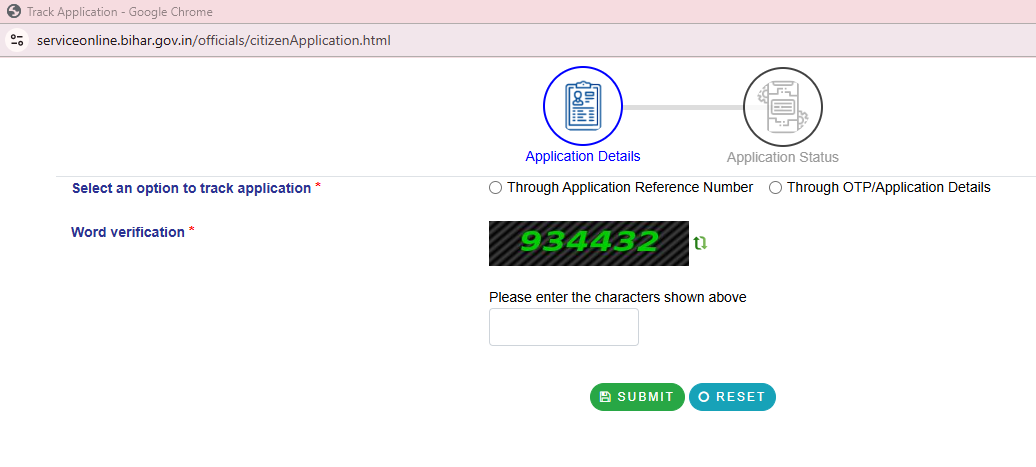Image resolution: width=1036 pixels, height=467 pixels.
Task: Select Through OTP/Application Details radio
Action: pos(776,188)
